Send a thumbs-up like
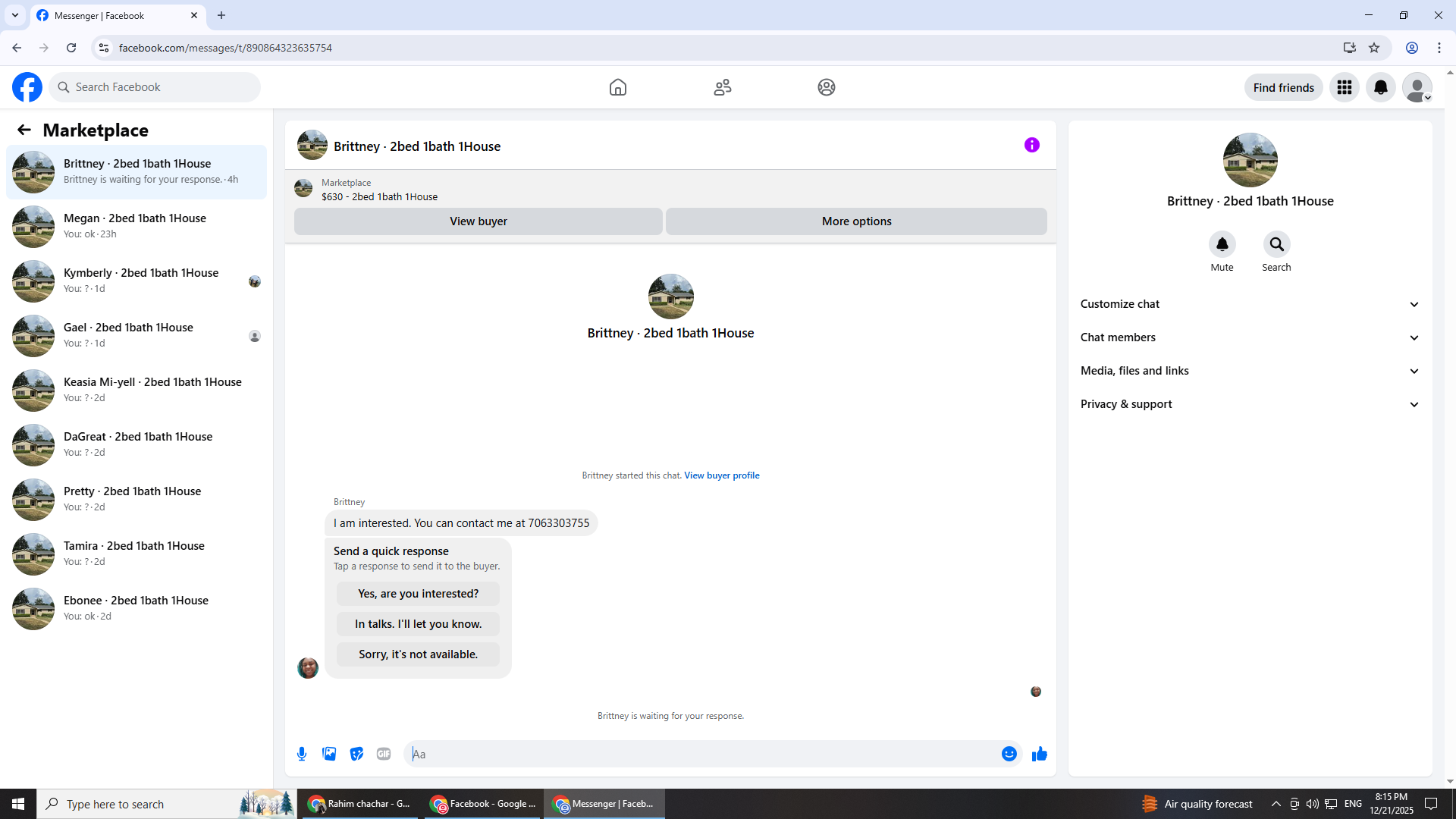 coord(1040,754)
